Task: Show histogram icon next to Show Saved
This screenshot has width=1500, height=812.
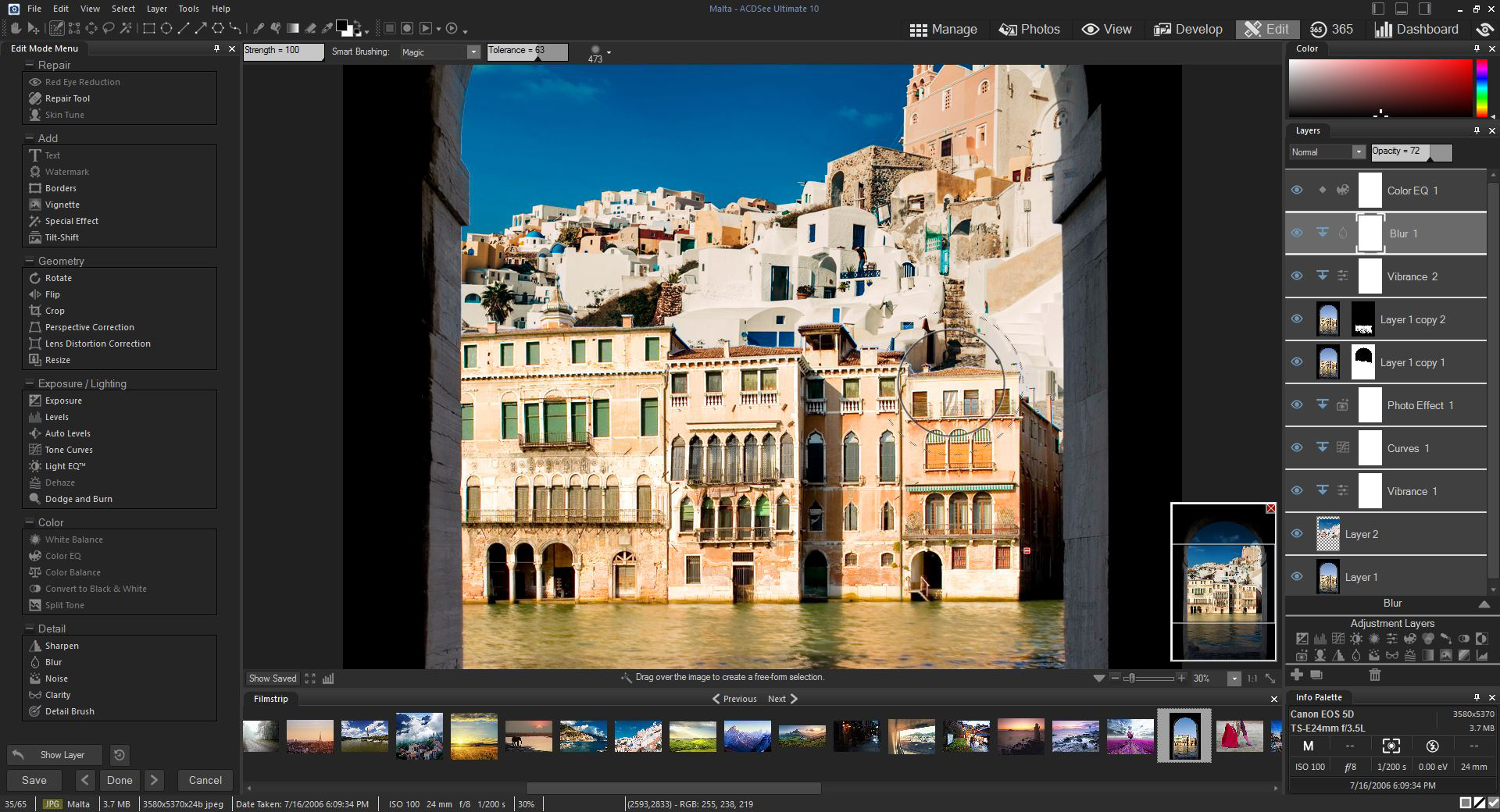Action: click(328, 678)
